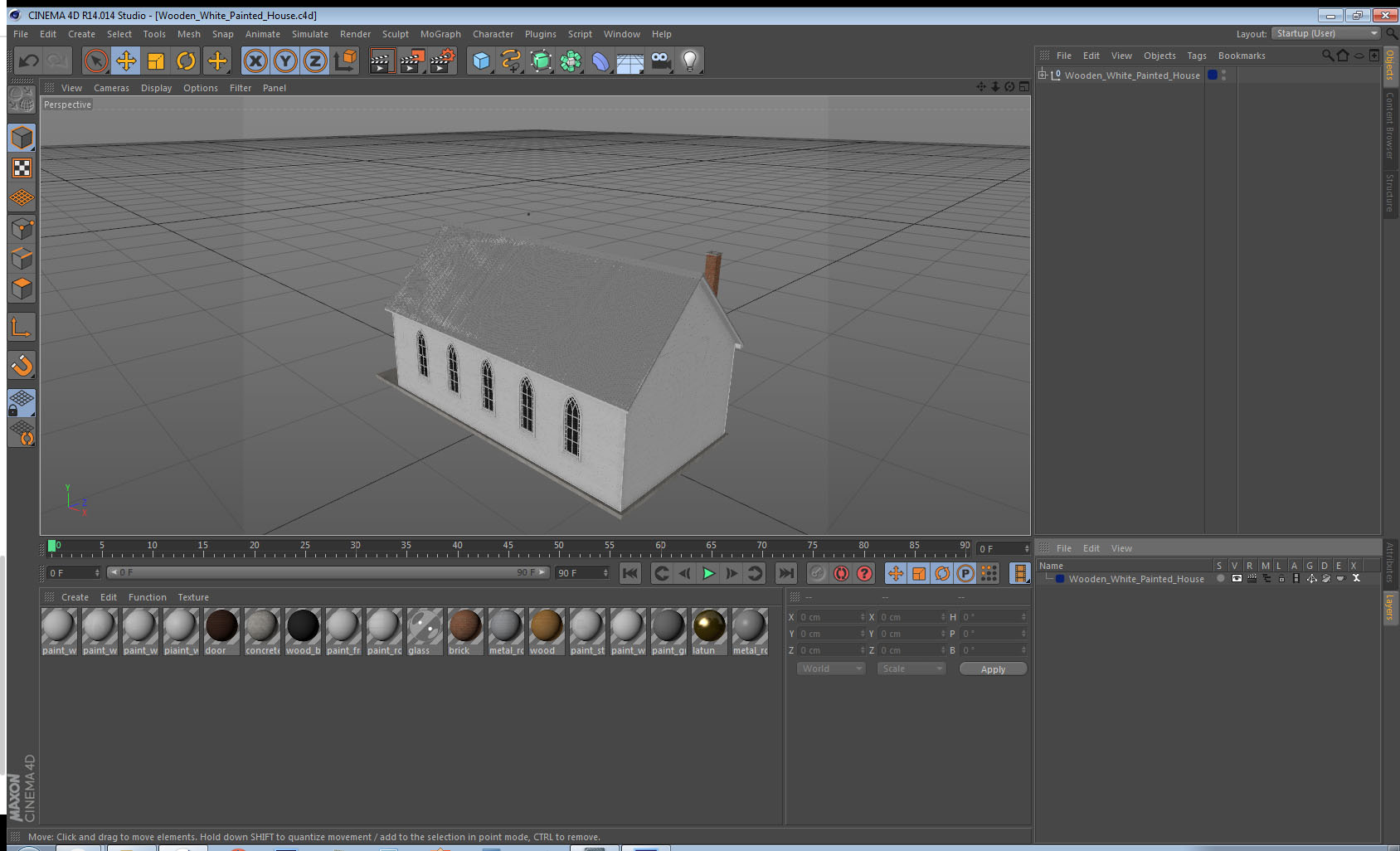
Task: Toggle Z axis lock
Action: coord(315,61)
